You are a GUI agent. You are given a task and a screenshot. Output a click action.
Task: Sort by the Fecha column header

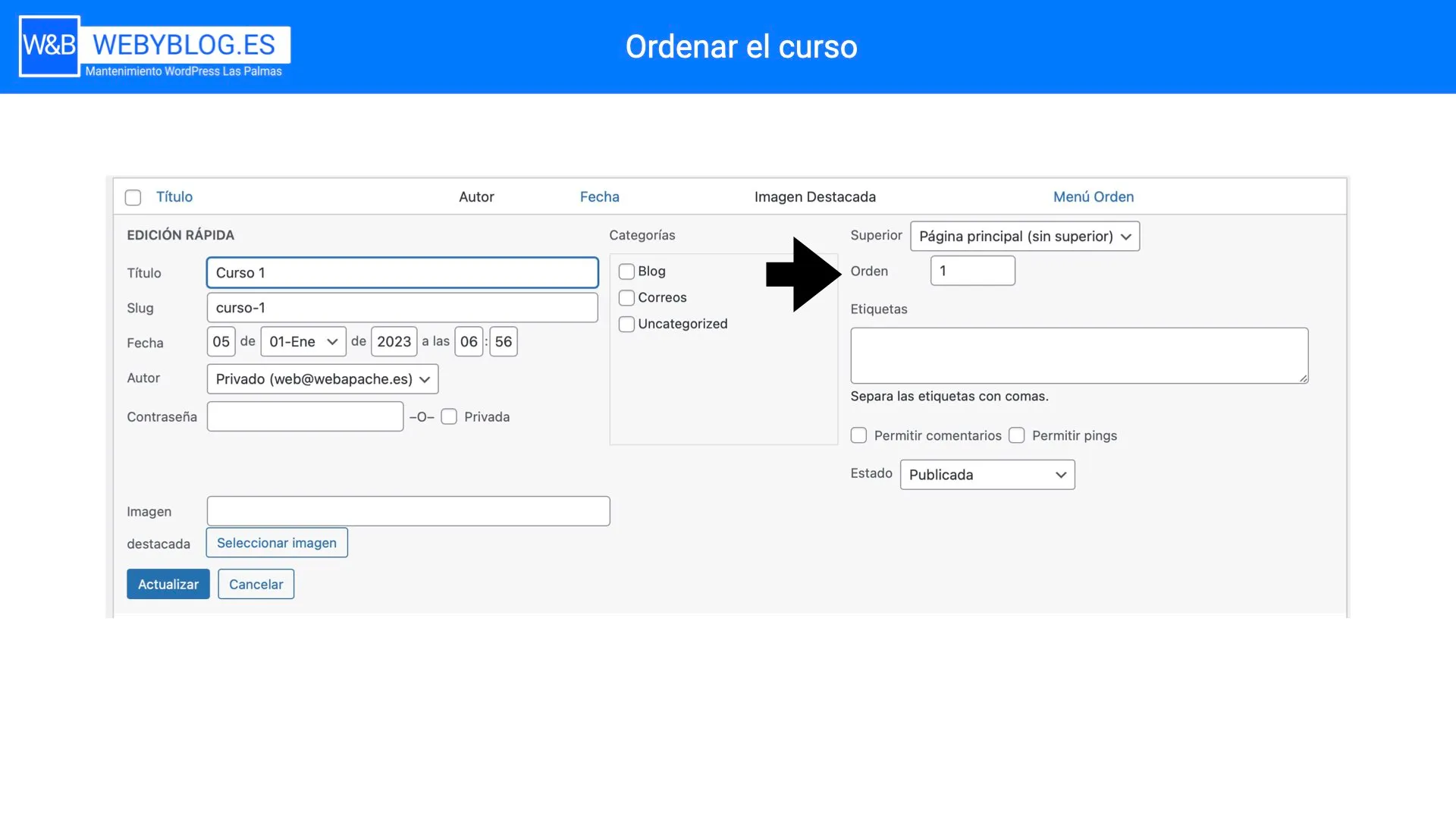click(599, 197)
